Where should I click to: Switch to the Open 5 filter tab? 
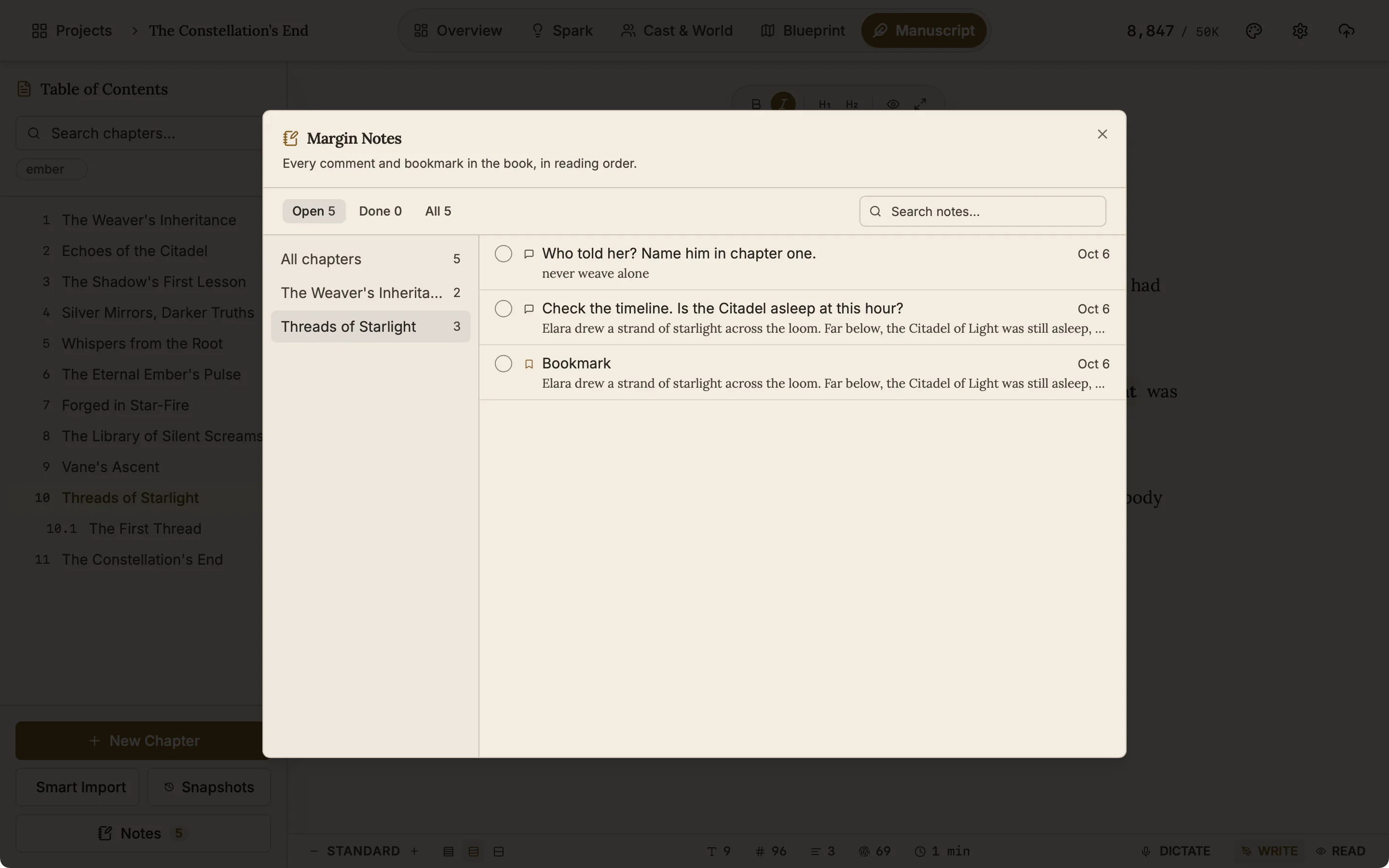coord(313,211)
